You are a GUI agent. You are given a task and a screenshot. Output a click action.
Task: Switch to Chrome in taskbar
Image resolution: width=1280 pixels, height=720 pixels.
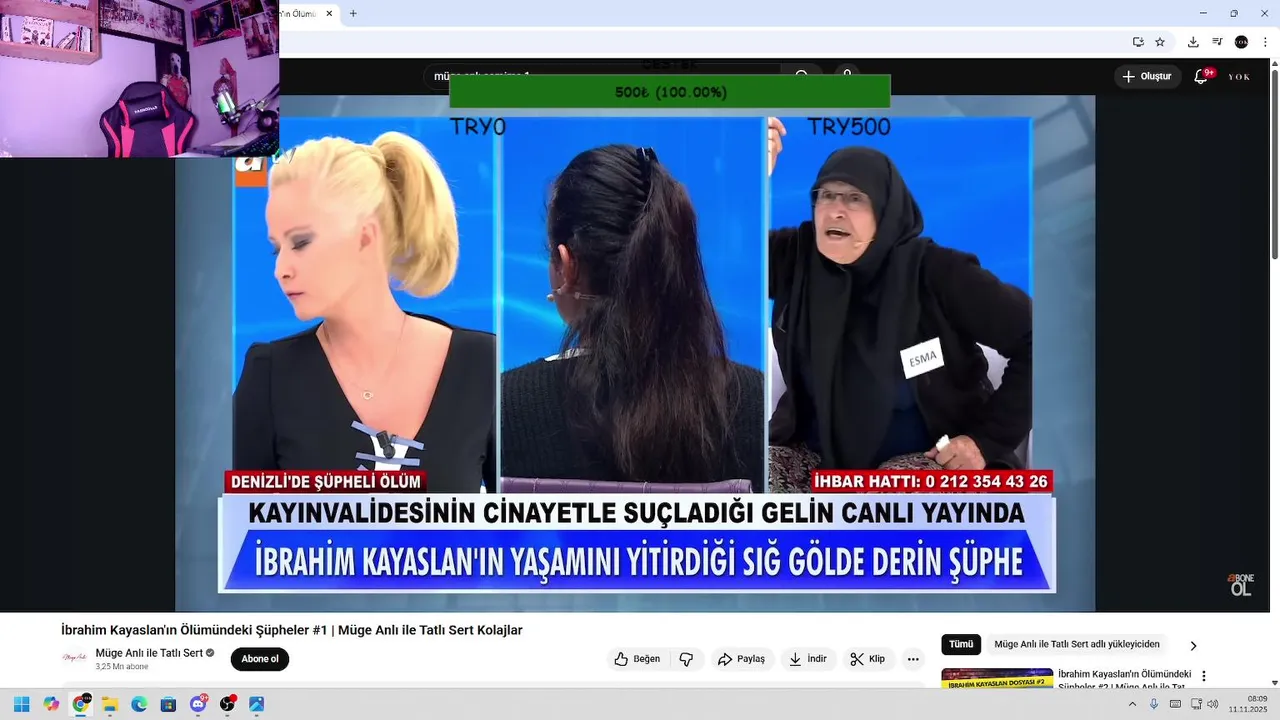[x=80, y=704]
